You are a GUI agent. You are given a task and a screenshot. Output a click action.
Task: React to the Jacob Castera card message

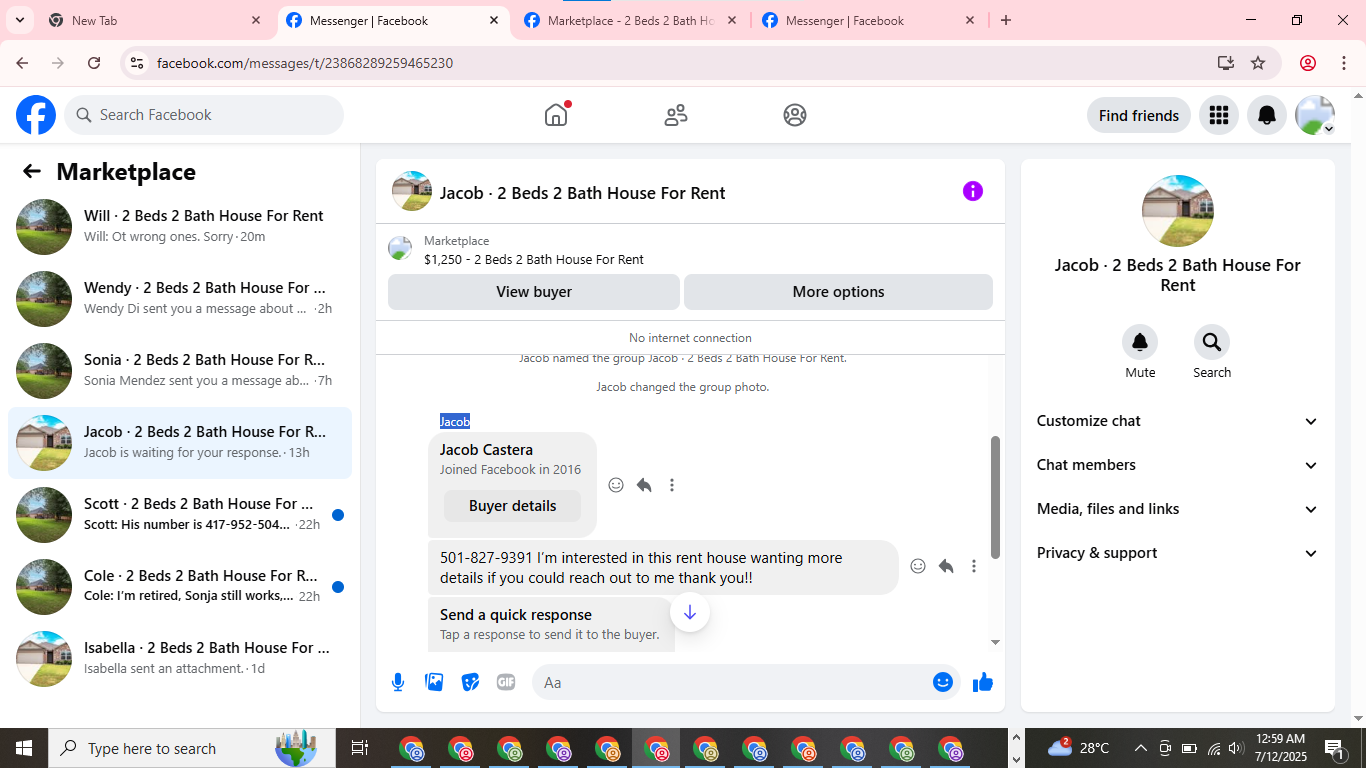pyautogui.click(x=616, y=485)
